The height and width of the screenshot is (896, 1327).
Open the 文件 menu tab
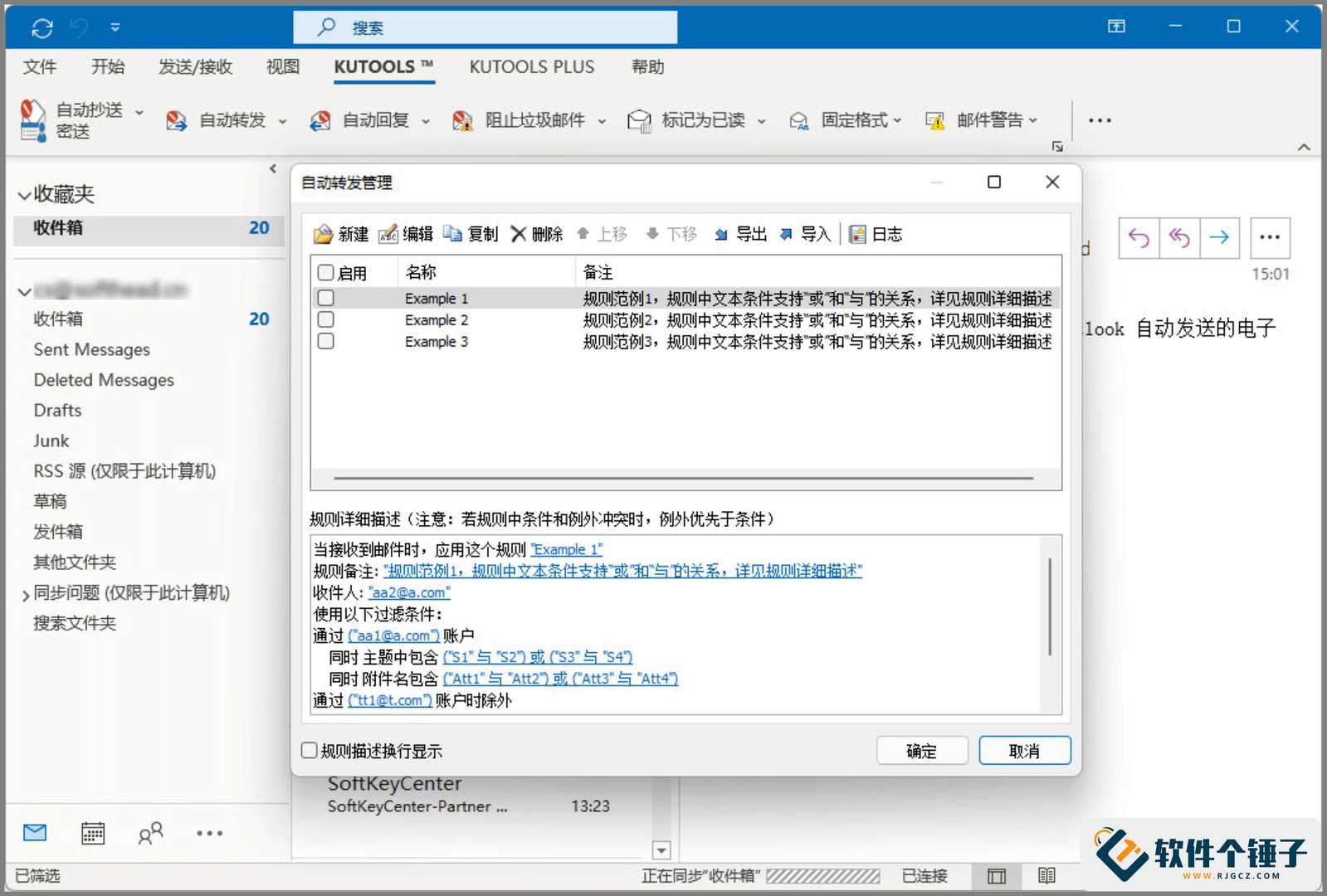(40, 67)
